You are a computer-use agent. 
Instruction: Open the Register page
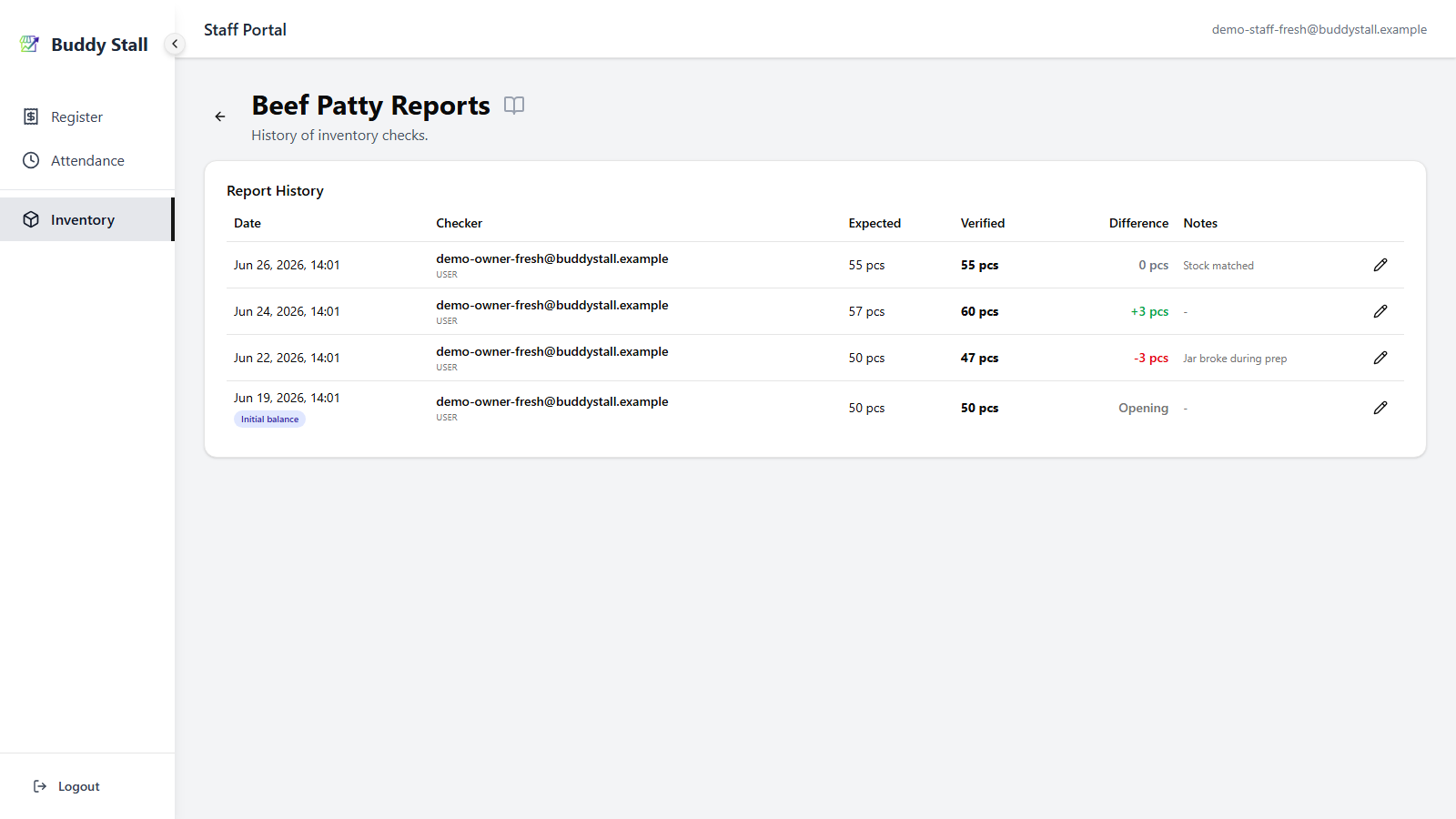coord(87,116)
